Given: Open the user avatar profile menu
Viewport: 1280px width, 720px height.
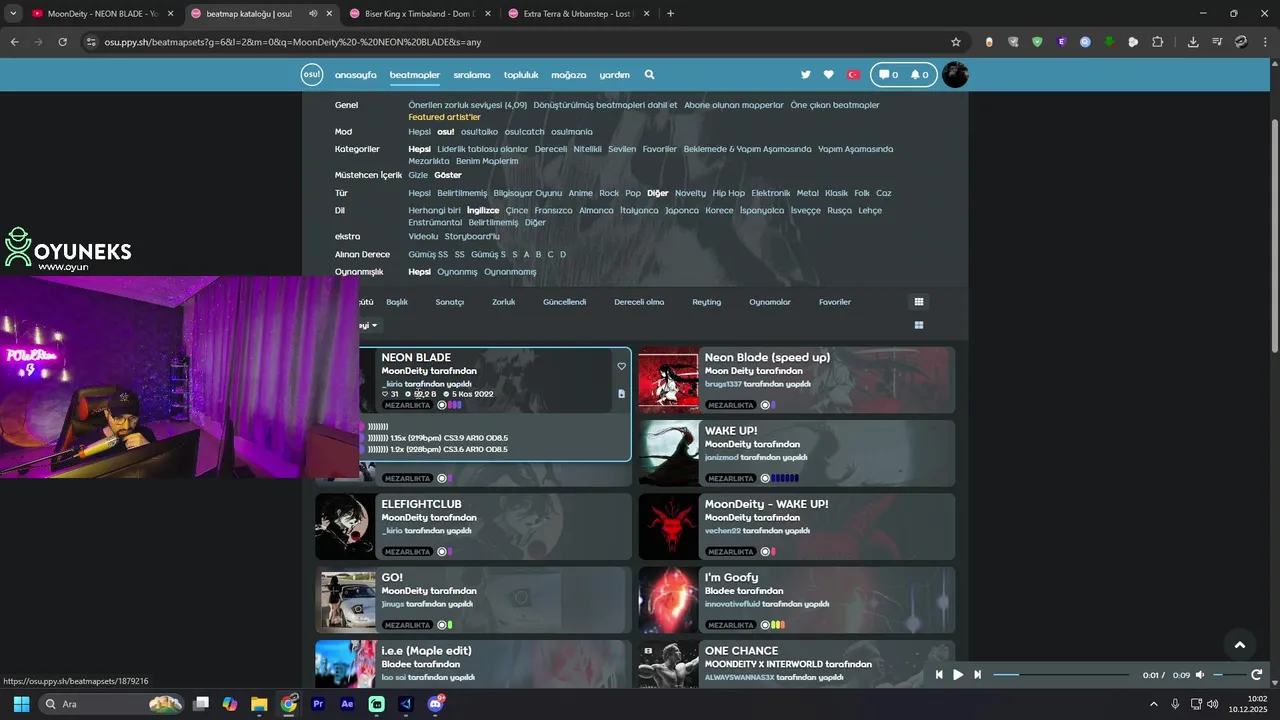Looking at the screenshot, I should [x=955, y=75].
